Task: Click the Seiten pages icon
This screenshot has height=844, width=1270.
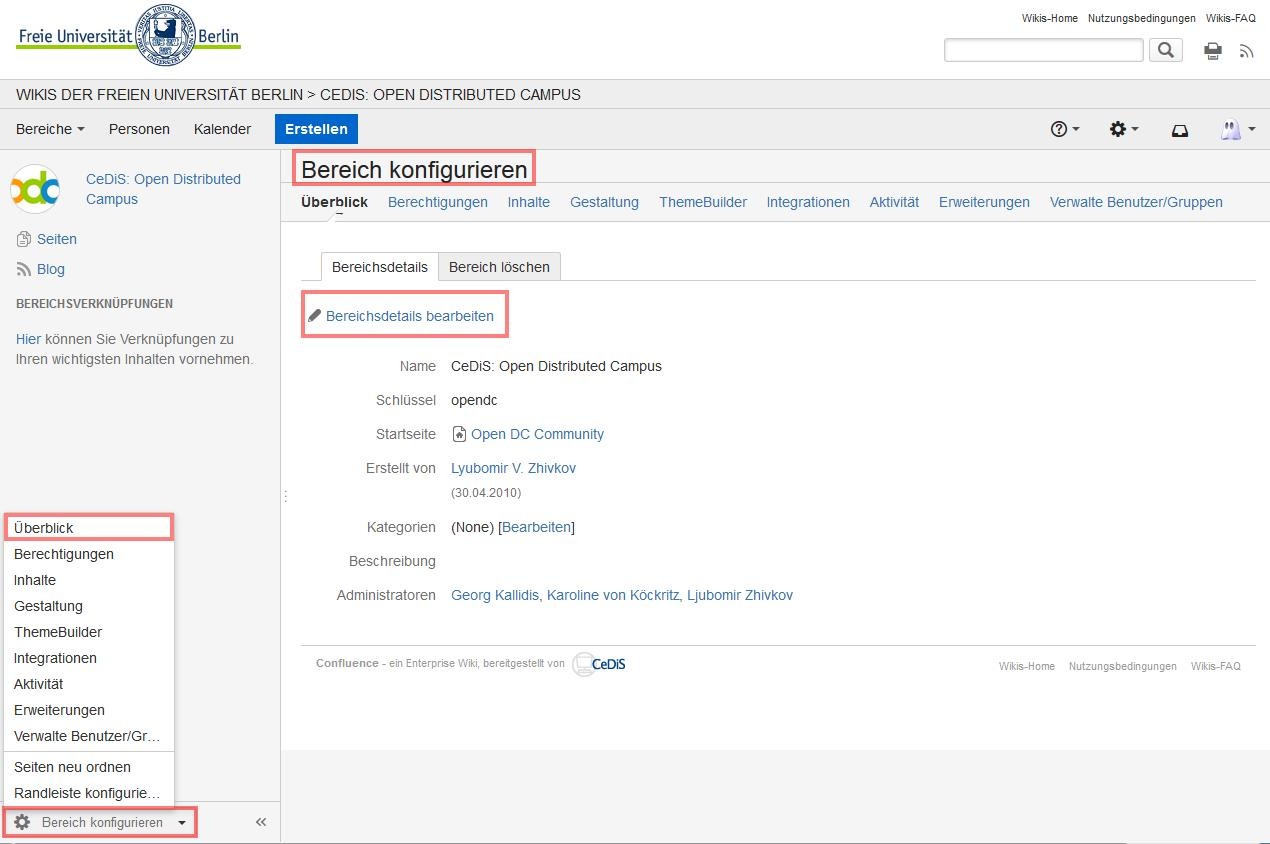Action: [x=24, y=239]
